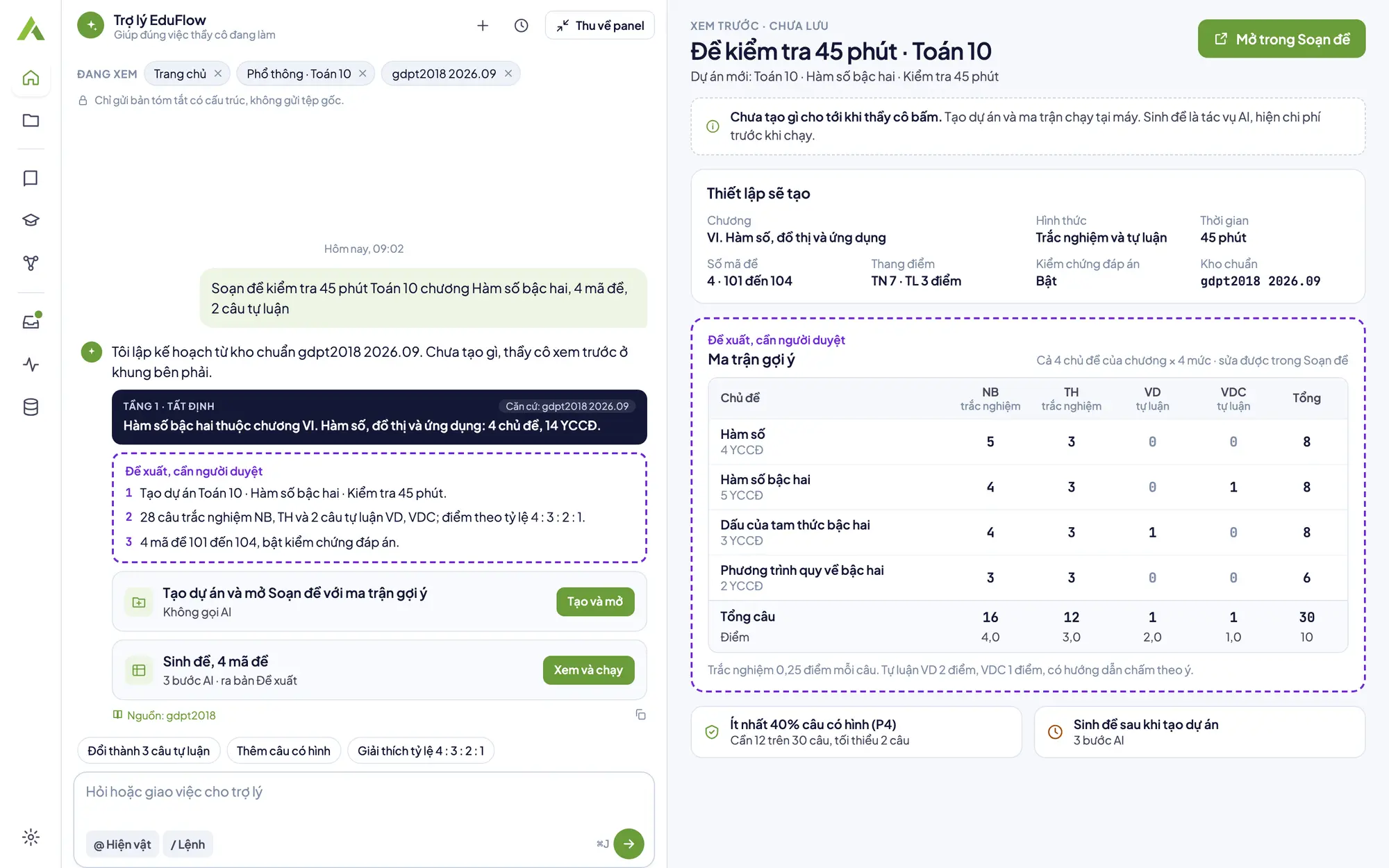The height and width of the screenshot is (868, 1389).
Task: Collapse with Thu về panel button
Action: click(600, 26)
